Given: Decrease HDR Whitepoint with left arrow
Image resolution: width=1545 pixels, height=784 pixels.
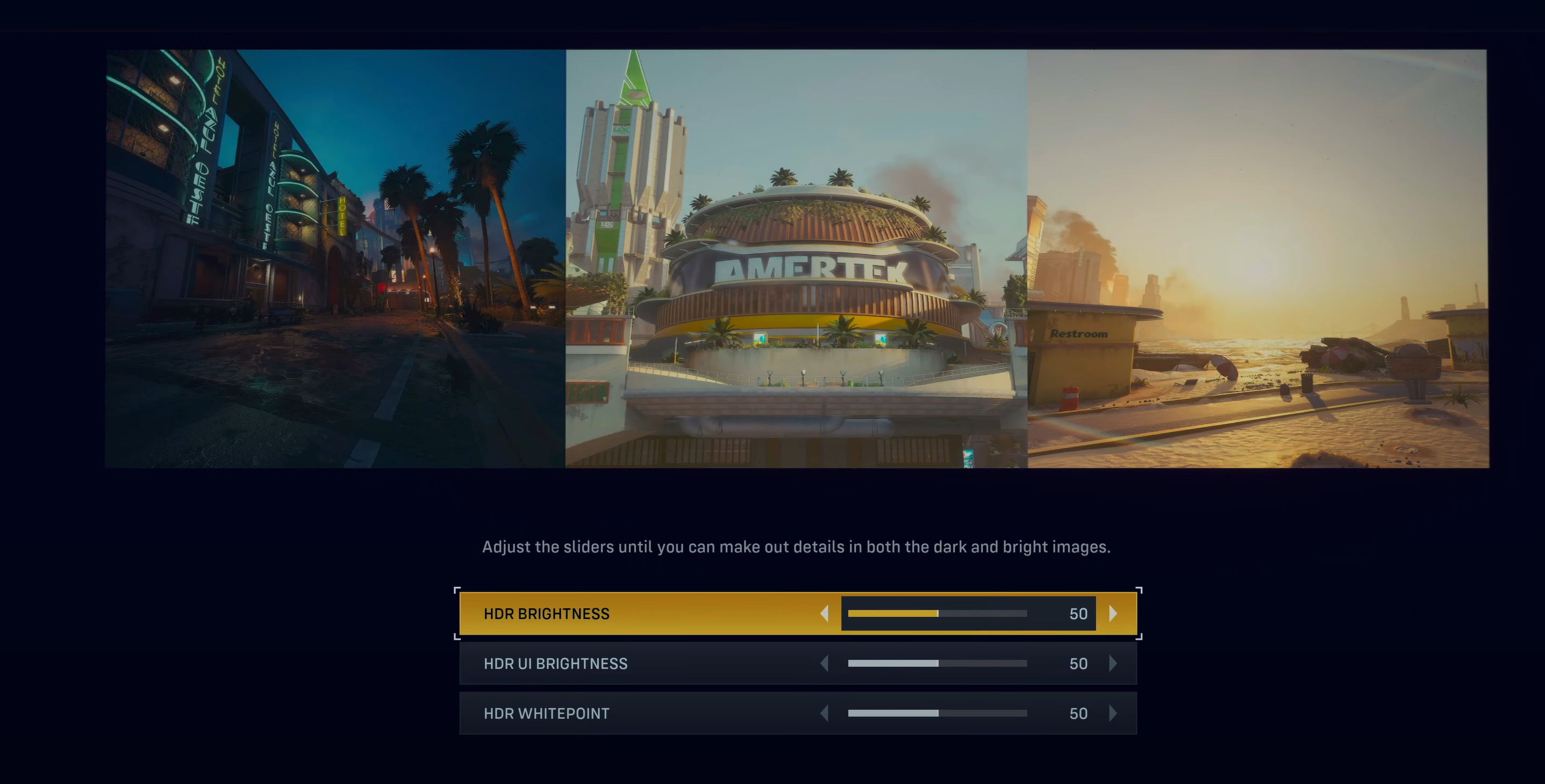Looking at the screenshot, I should coord(825,713).
